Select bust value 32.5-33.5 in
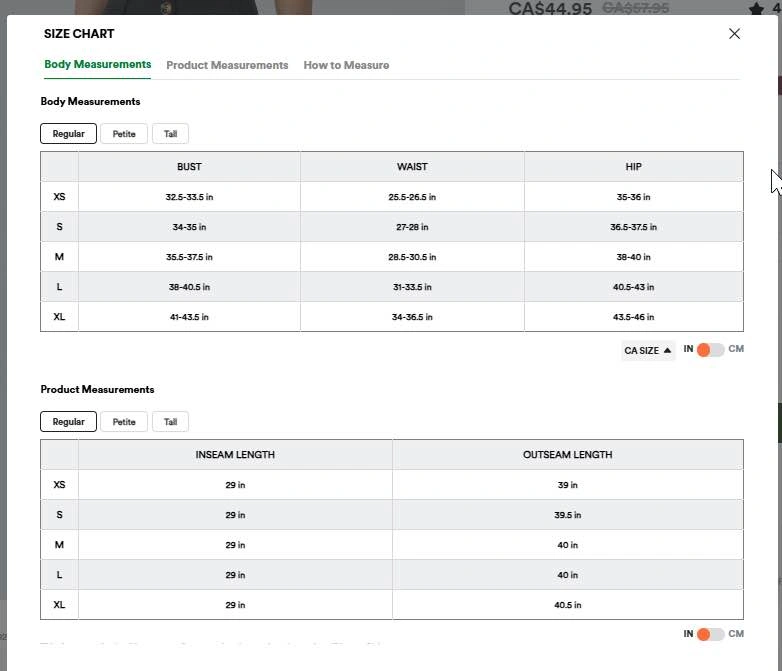The width and height of the screenshot is (782, 671). coord(189,197)
